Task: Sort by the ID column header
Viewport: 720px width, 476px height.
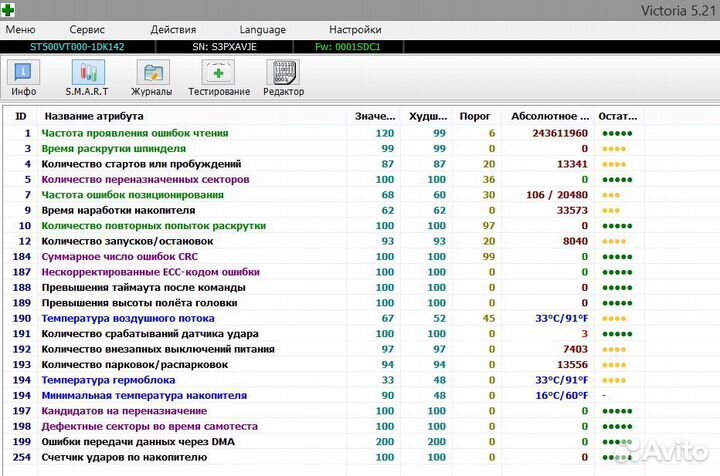Action: pos(21,116)
